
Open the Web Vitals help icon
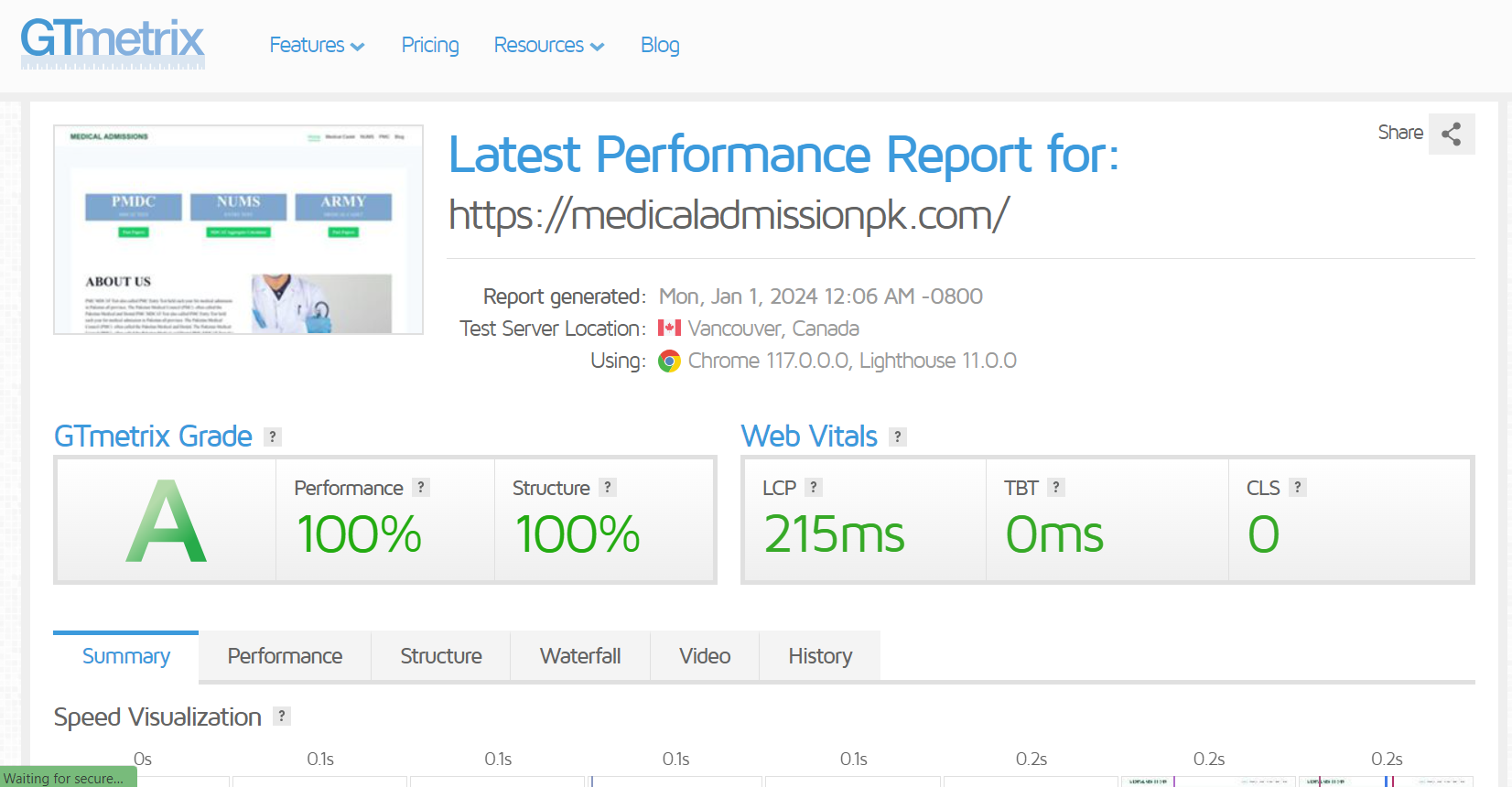point(898,437)
